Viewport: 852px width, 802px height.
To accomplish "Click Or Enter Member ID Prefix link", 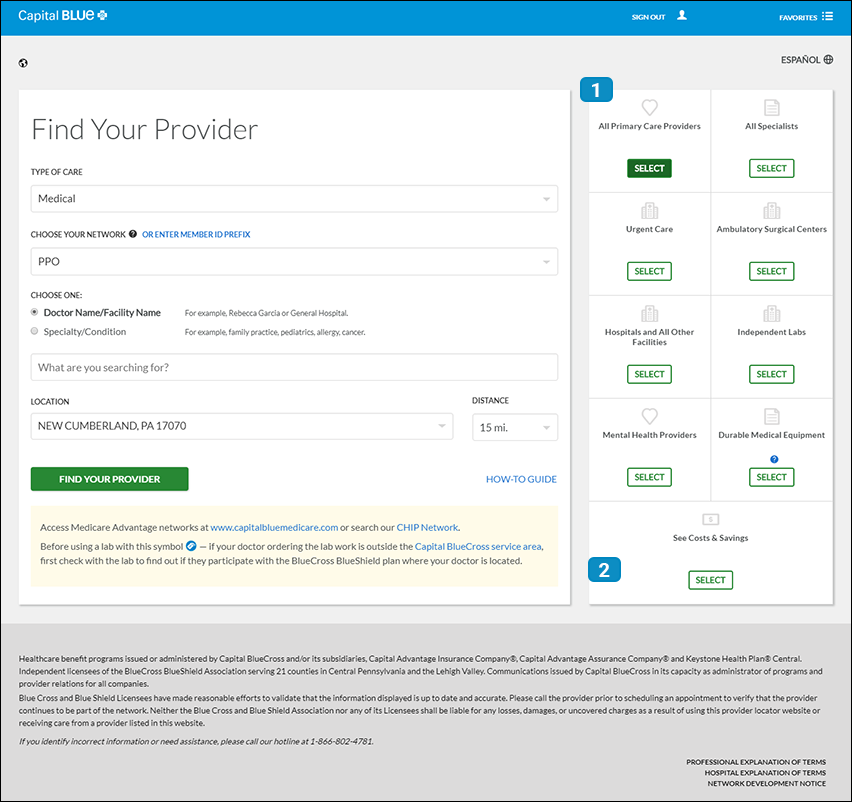I will click(196, 234).
